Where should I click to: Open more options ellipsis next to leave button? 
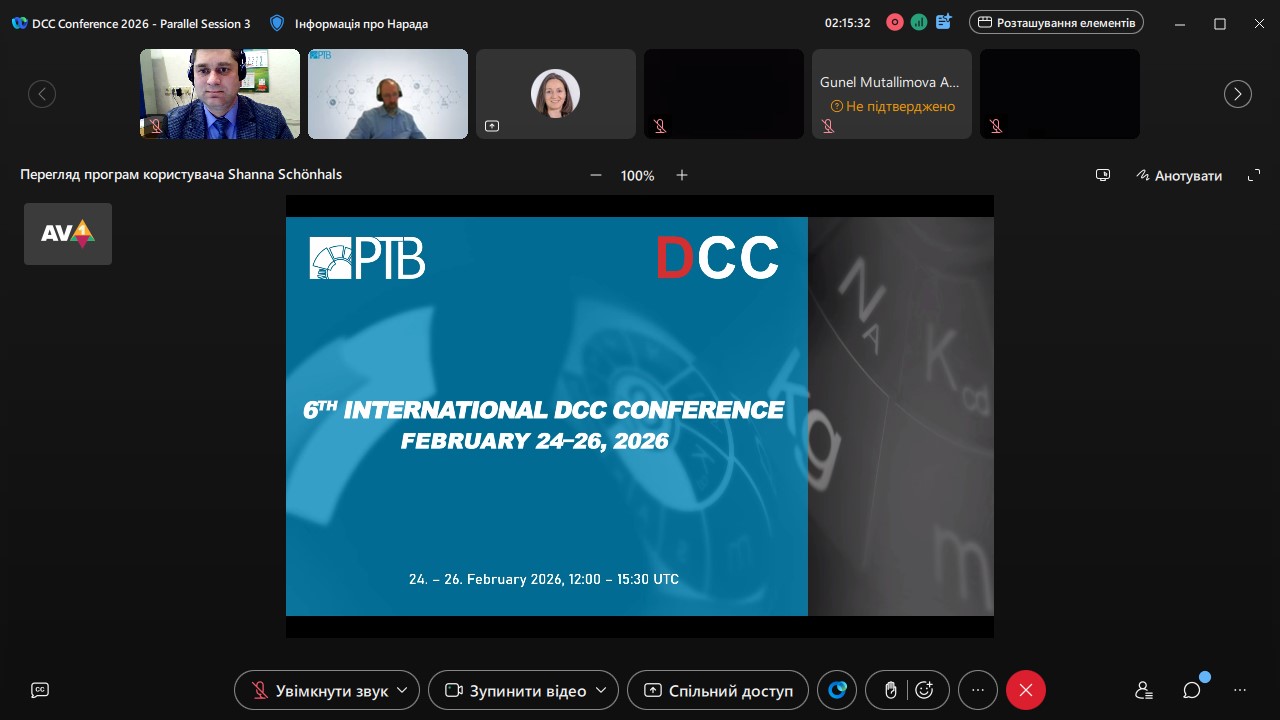[x=978, y=690]
